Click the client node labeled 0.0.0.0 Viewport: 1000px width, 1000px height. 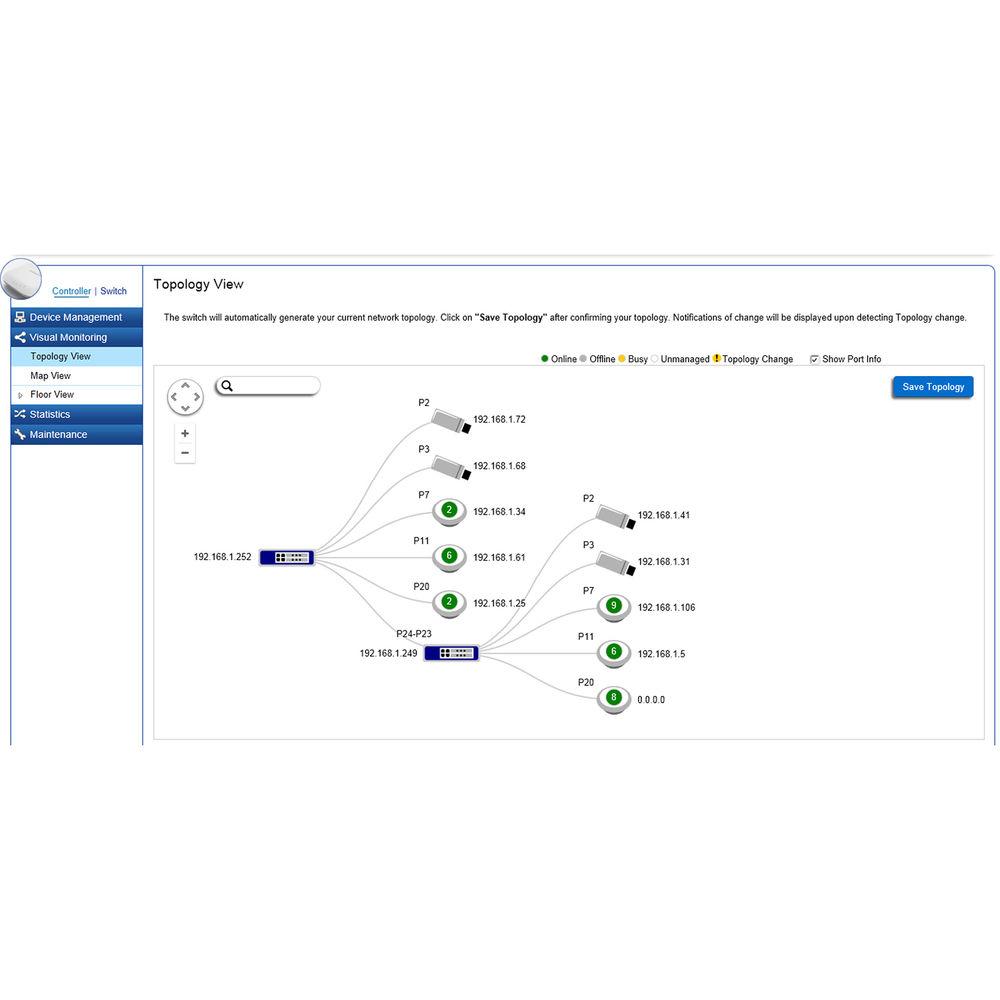pos(614,699)
